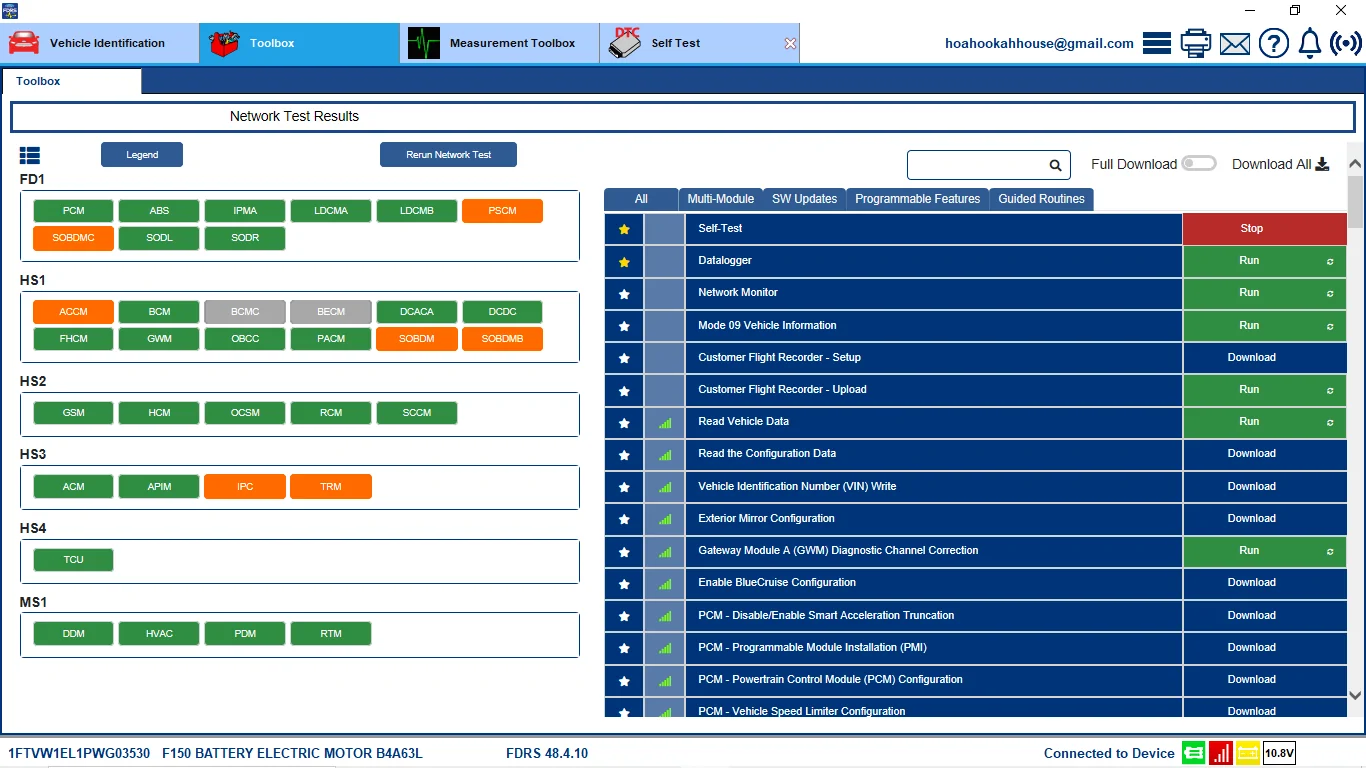The image size is (1366, 768).
Task: Run the Datalogger tool
Action: (1265, 261)
